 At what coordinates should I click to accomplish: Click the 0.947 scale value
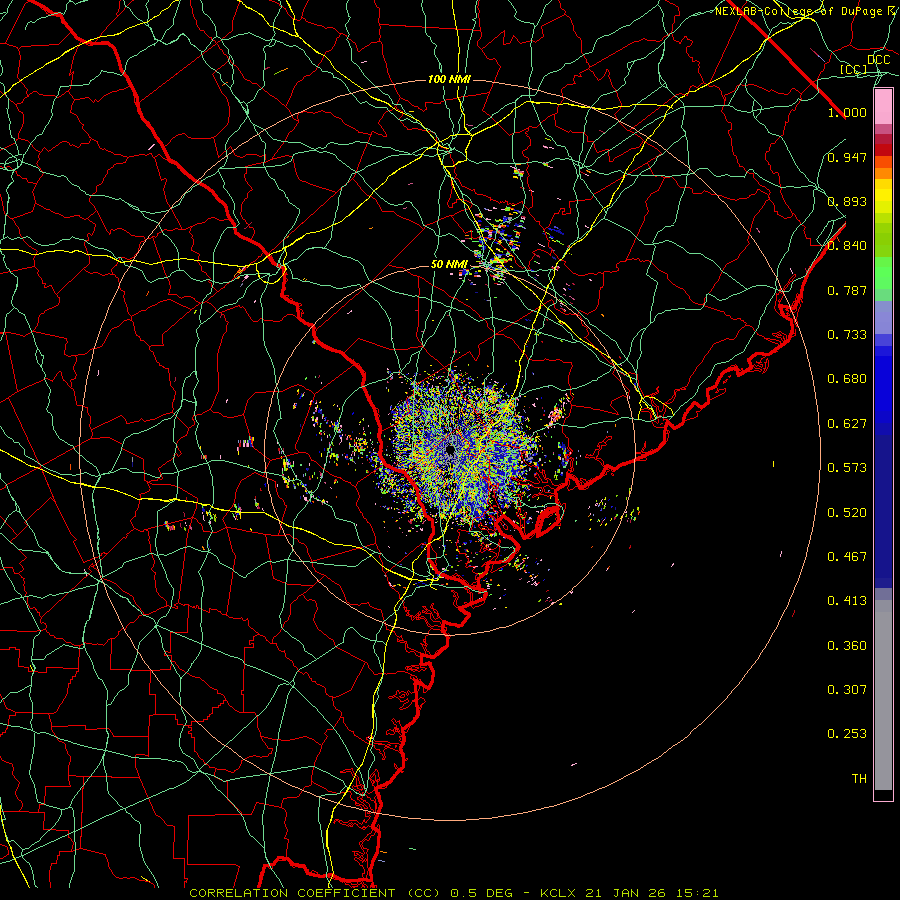point(847,157)
